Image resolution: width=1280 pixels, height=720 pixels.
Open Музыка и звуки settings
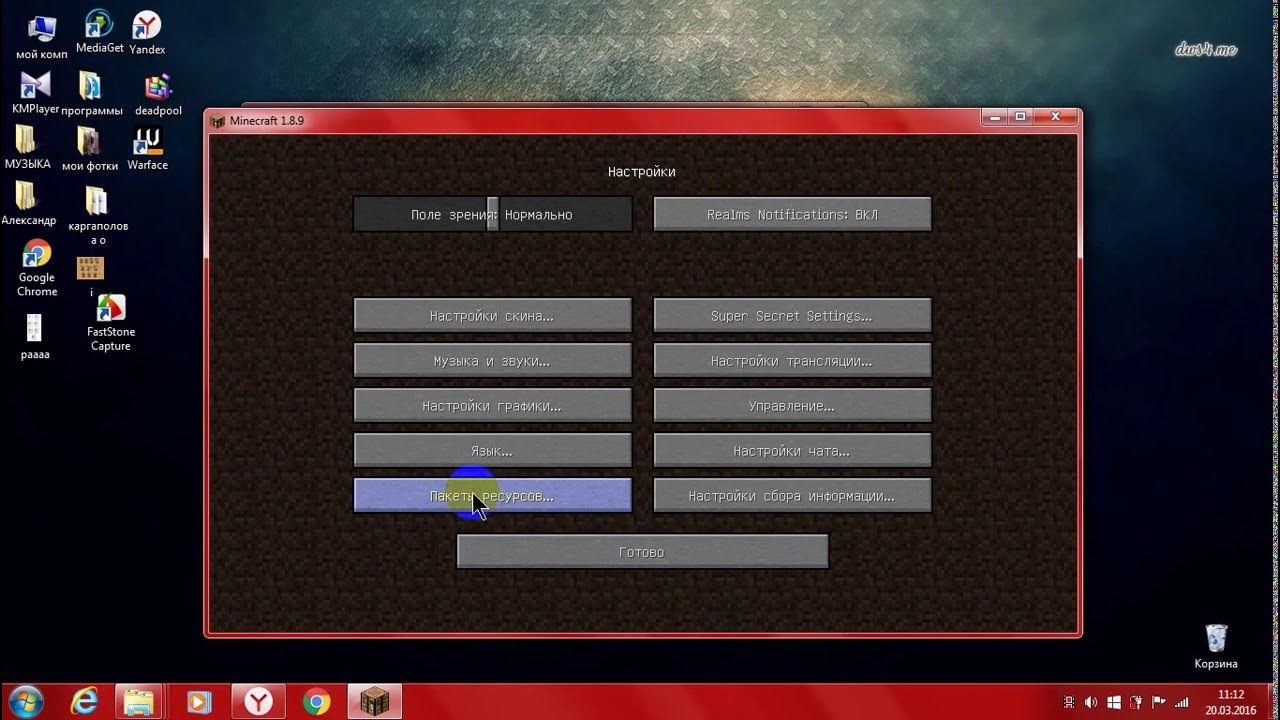point(492,360)
